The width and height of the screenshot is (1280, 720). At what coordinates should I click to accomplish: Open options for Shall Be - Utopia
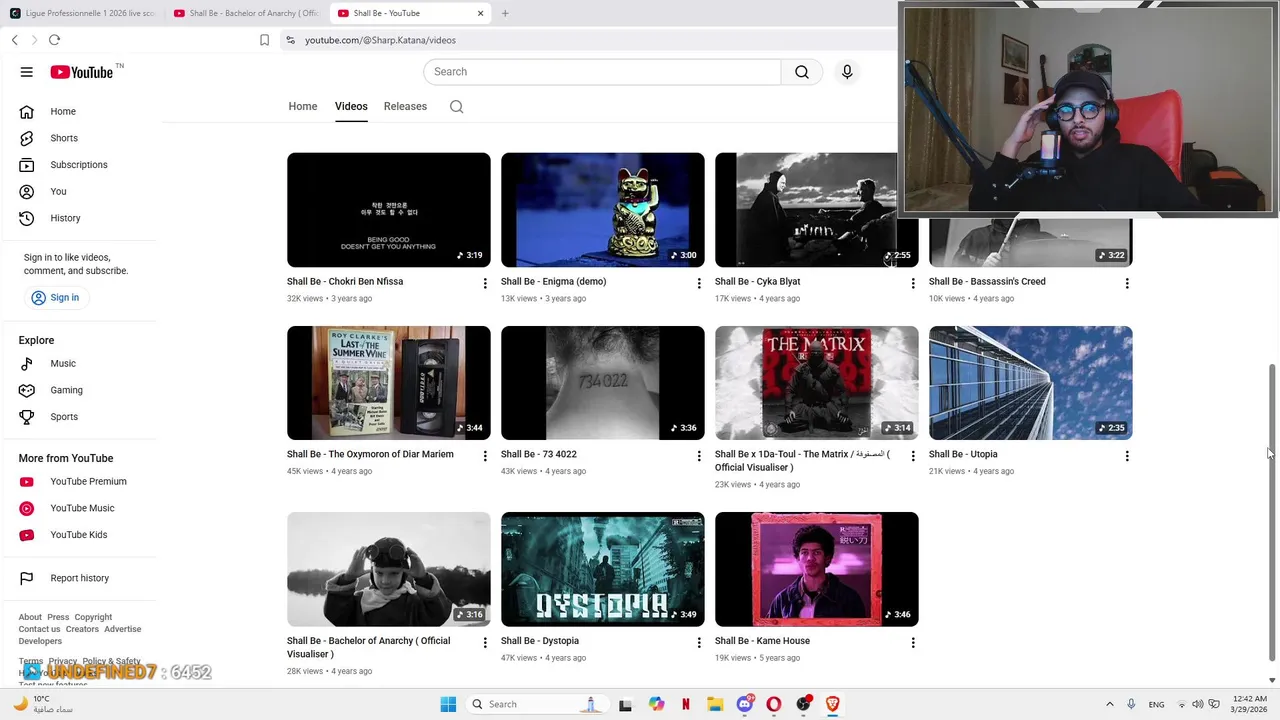pyautogui.click(x=1127, y=456)
